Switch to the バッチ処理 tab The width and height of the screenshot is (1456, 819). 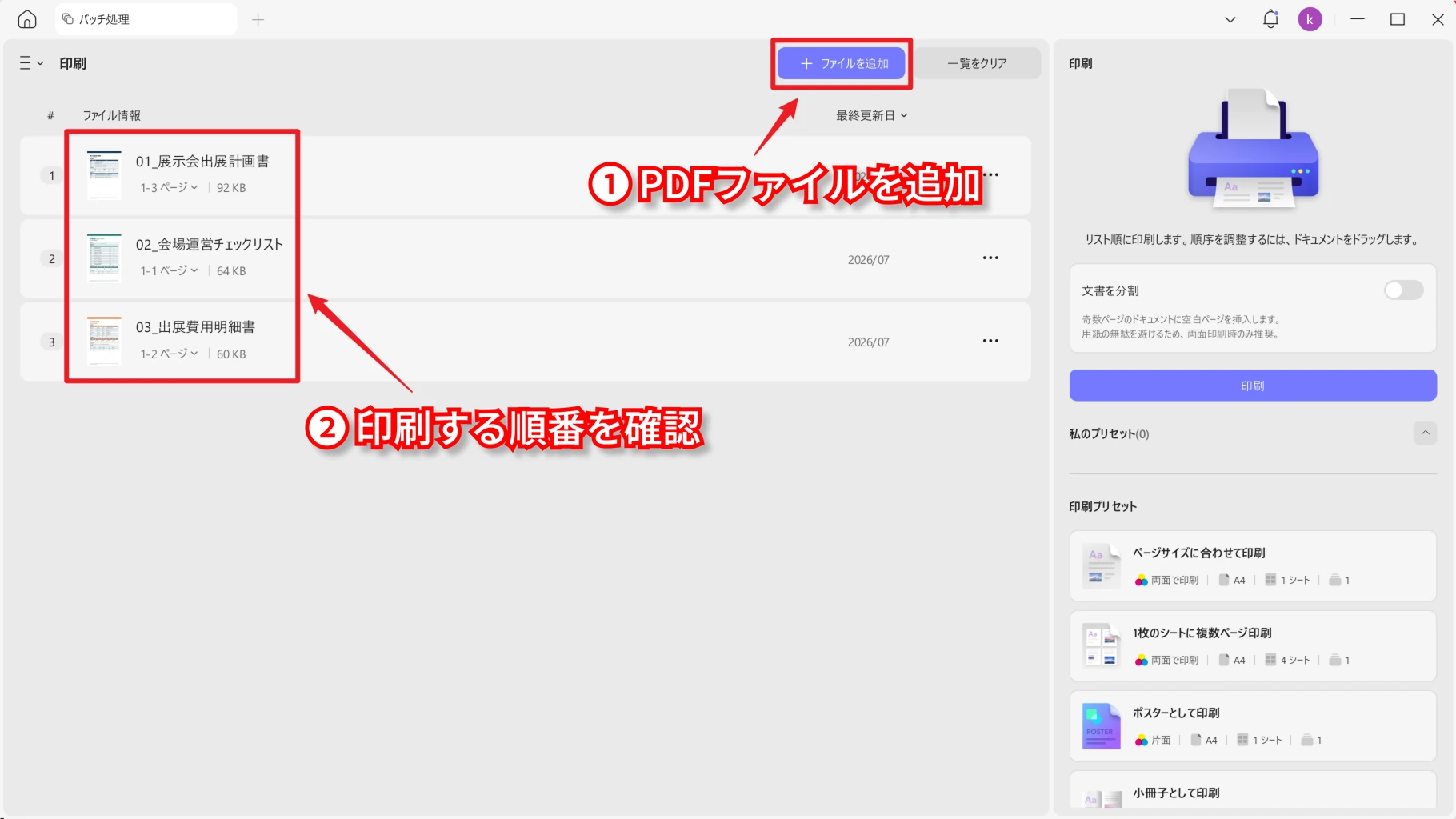click(146, 19)
